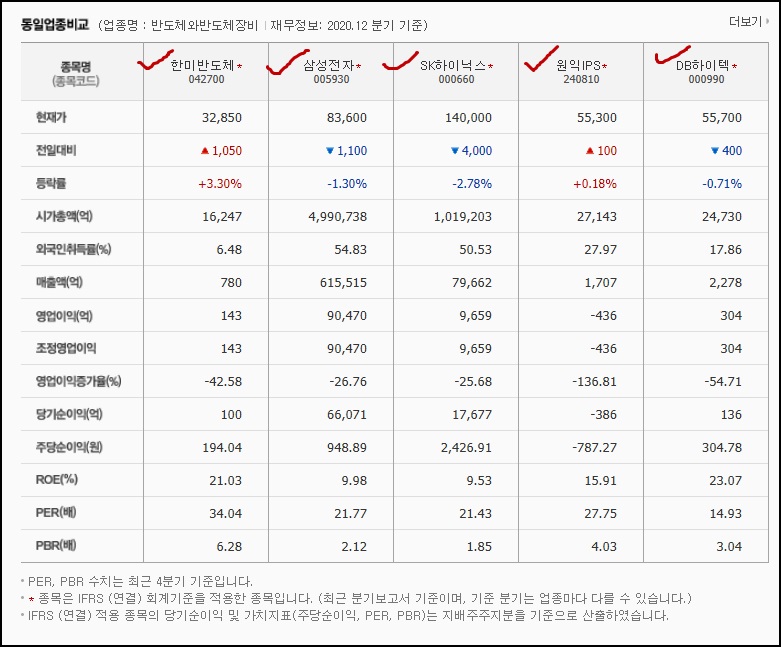Viewport: 781px width, 647px height.
Task: Click EPS value 2,426.91
Action: (466, 447)
